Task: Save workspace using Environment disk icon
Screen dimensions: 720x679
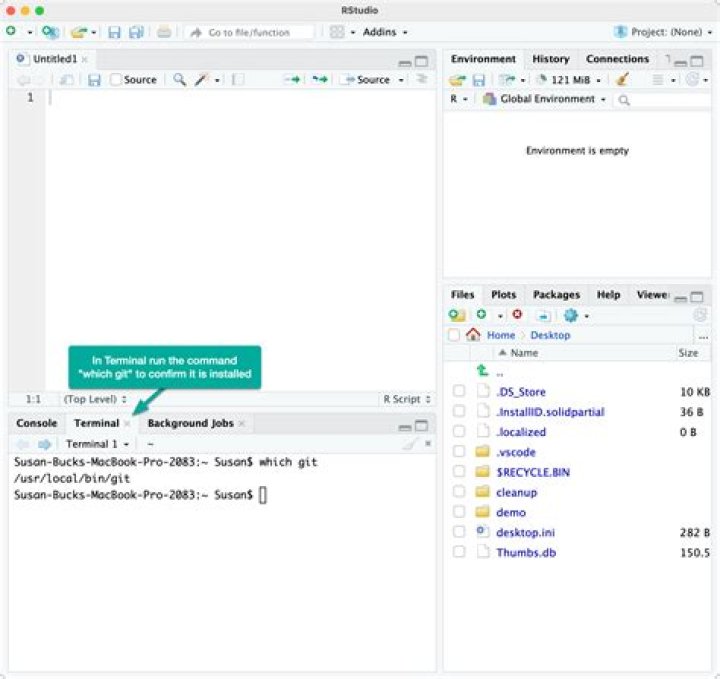Action: coord(478,80)
